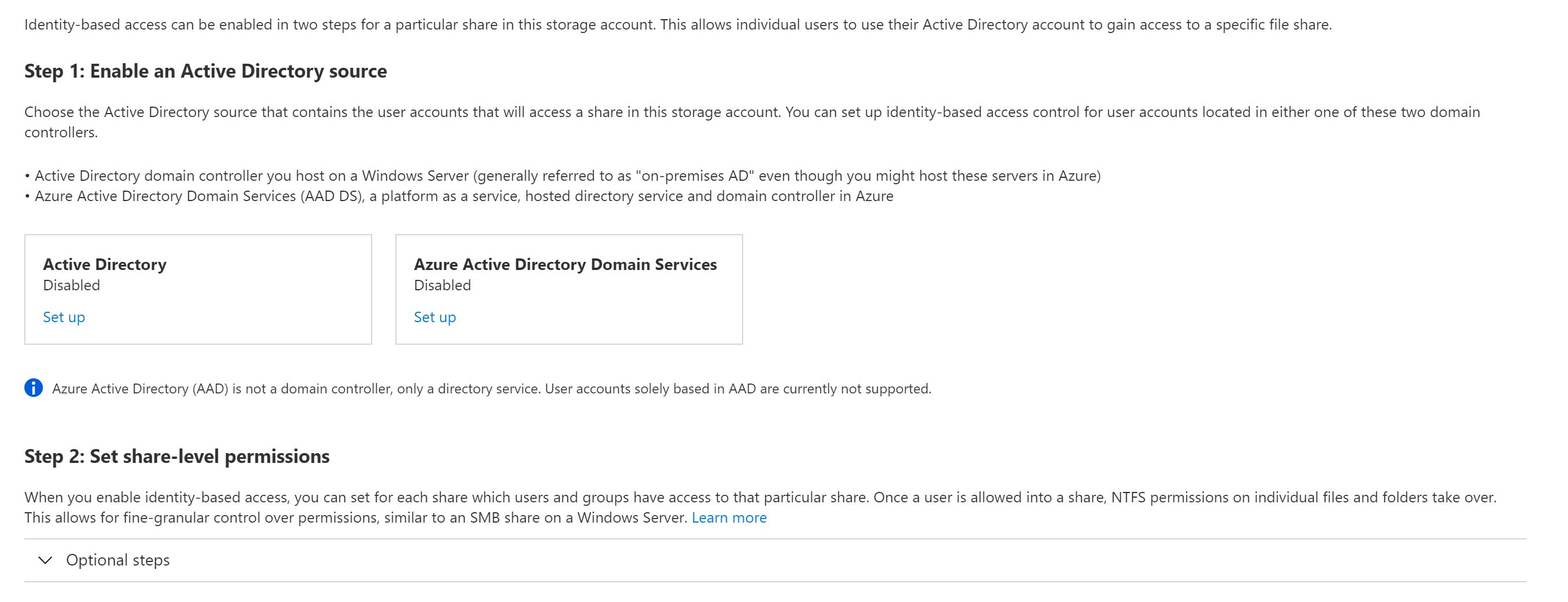Expand the Optional steps chevron arrow
The height and width of the screenshot is (602, 1568).
click(x=45, y=560)
